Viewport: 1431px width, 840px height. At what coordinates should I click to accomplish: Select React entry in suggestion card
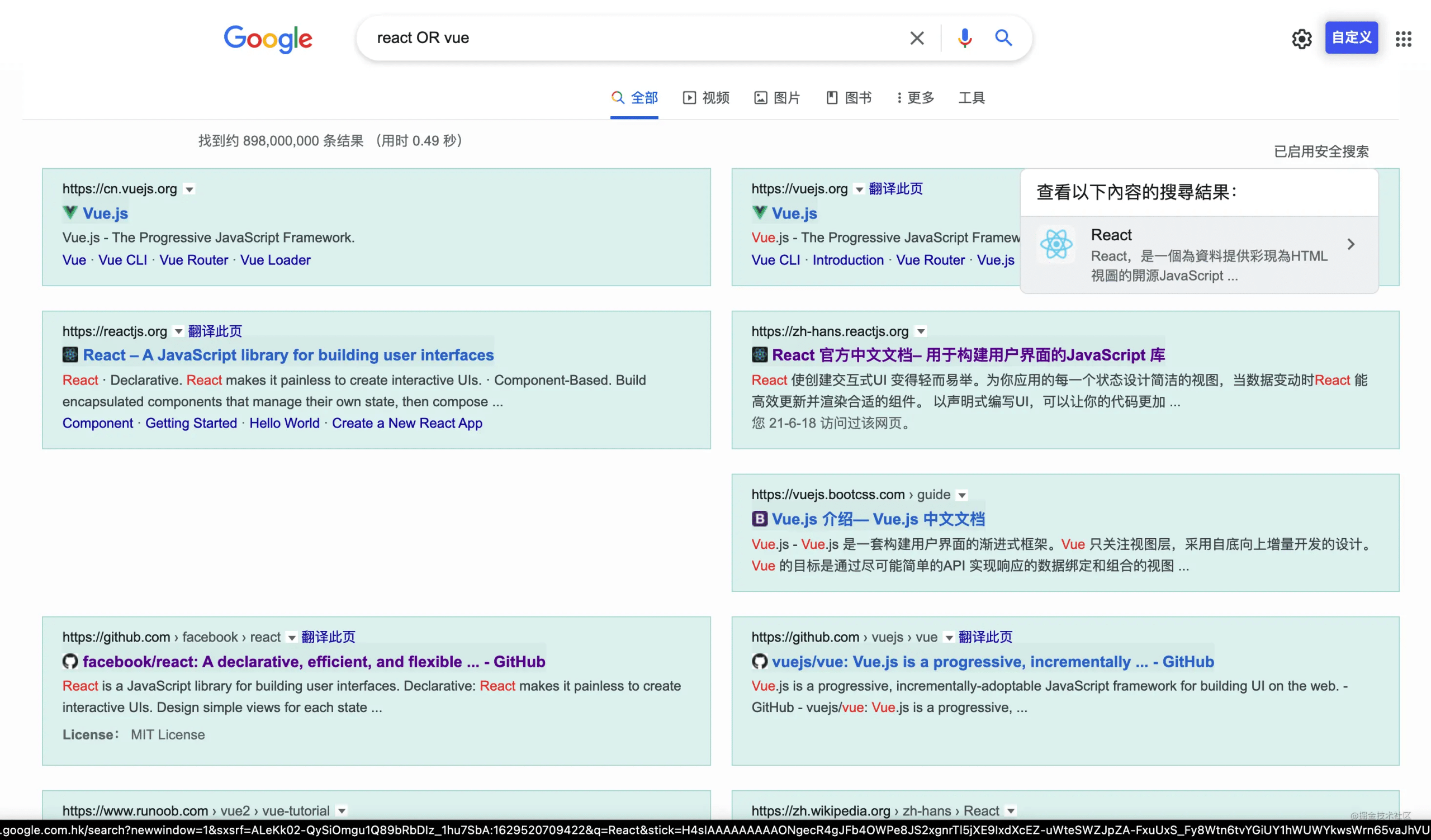[1199, 254]
